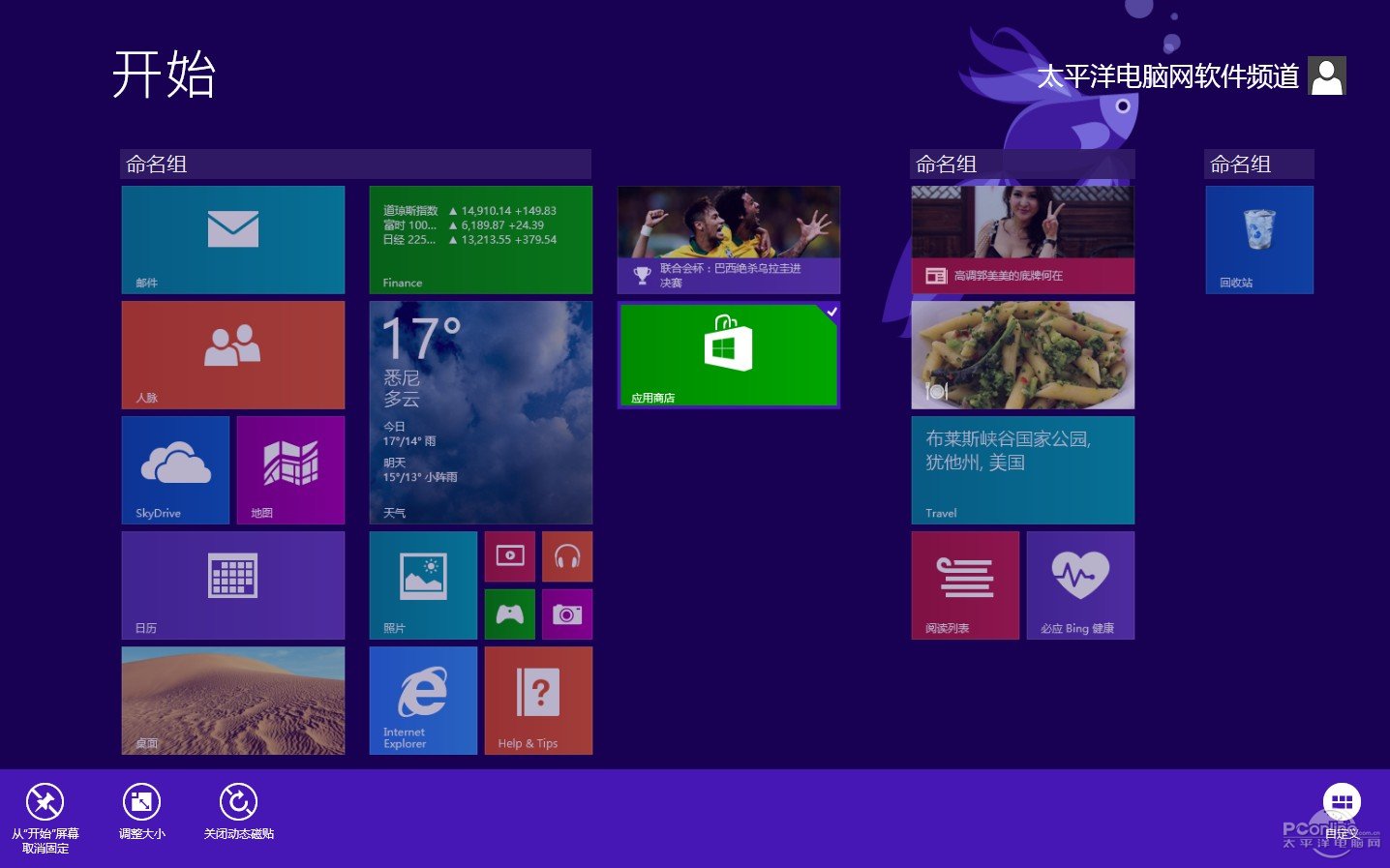Image resolution: width=1390 pixels, height=868 pixels.
Task: Click the small green Games controller tile
Action: pyautogui.click(x=510, y=614)
